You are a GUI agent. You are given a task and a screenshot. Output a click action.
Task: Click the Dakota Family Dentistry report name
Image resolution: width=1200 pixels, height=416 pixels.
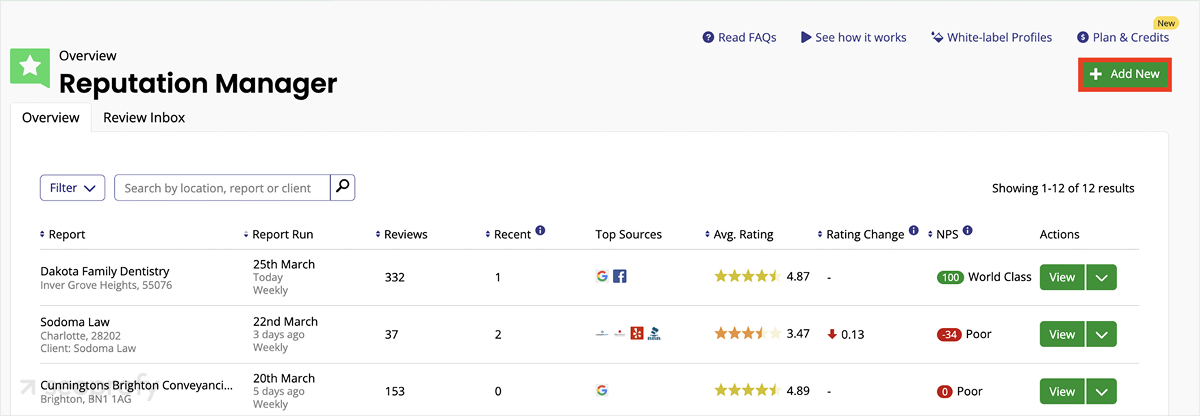(x=105, y=271)
